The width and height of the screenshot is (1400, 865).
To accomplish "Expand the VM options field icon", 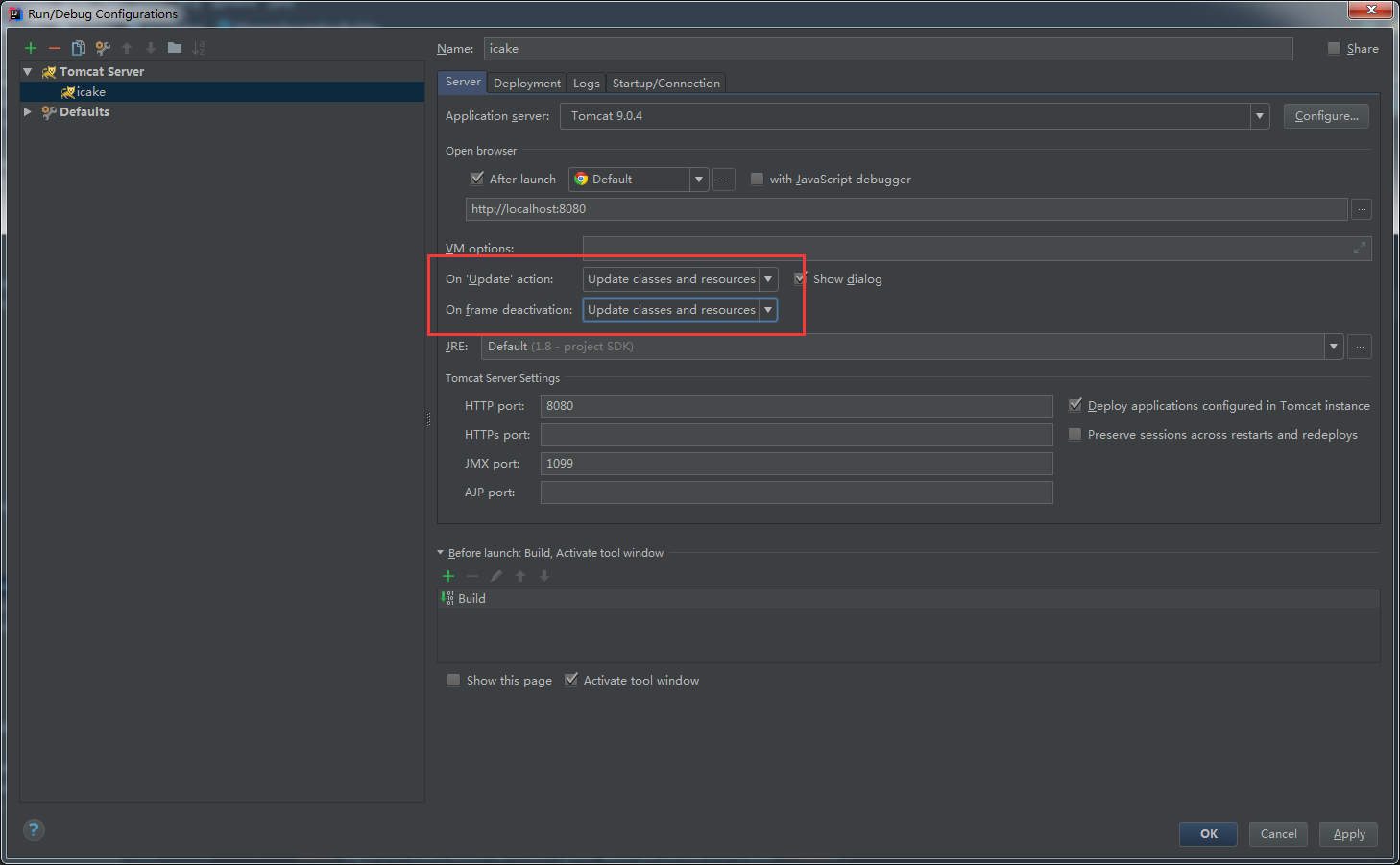I will (1360, 249).
